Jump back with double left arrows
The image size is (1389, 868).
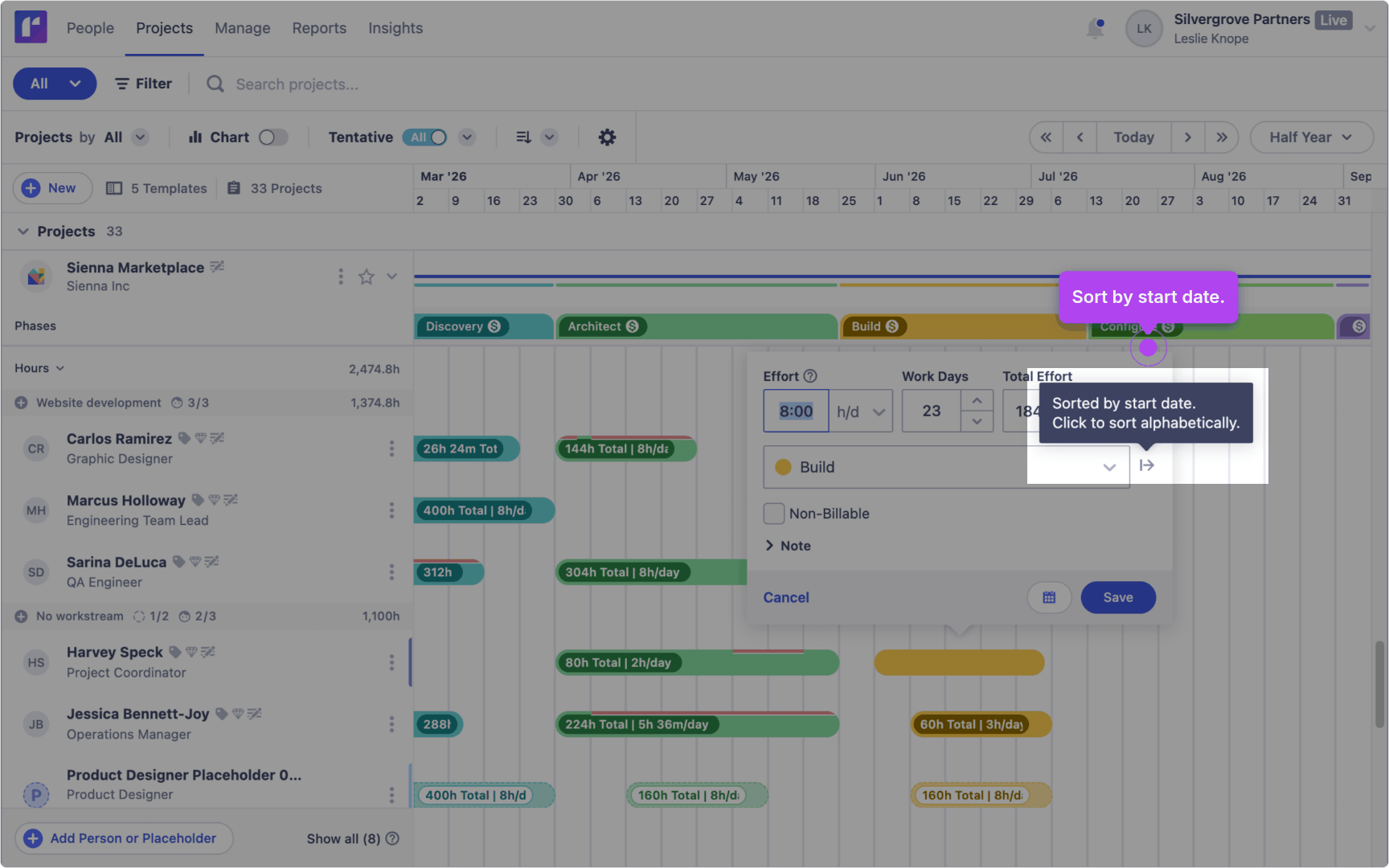click(x=1046, y=137)
